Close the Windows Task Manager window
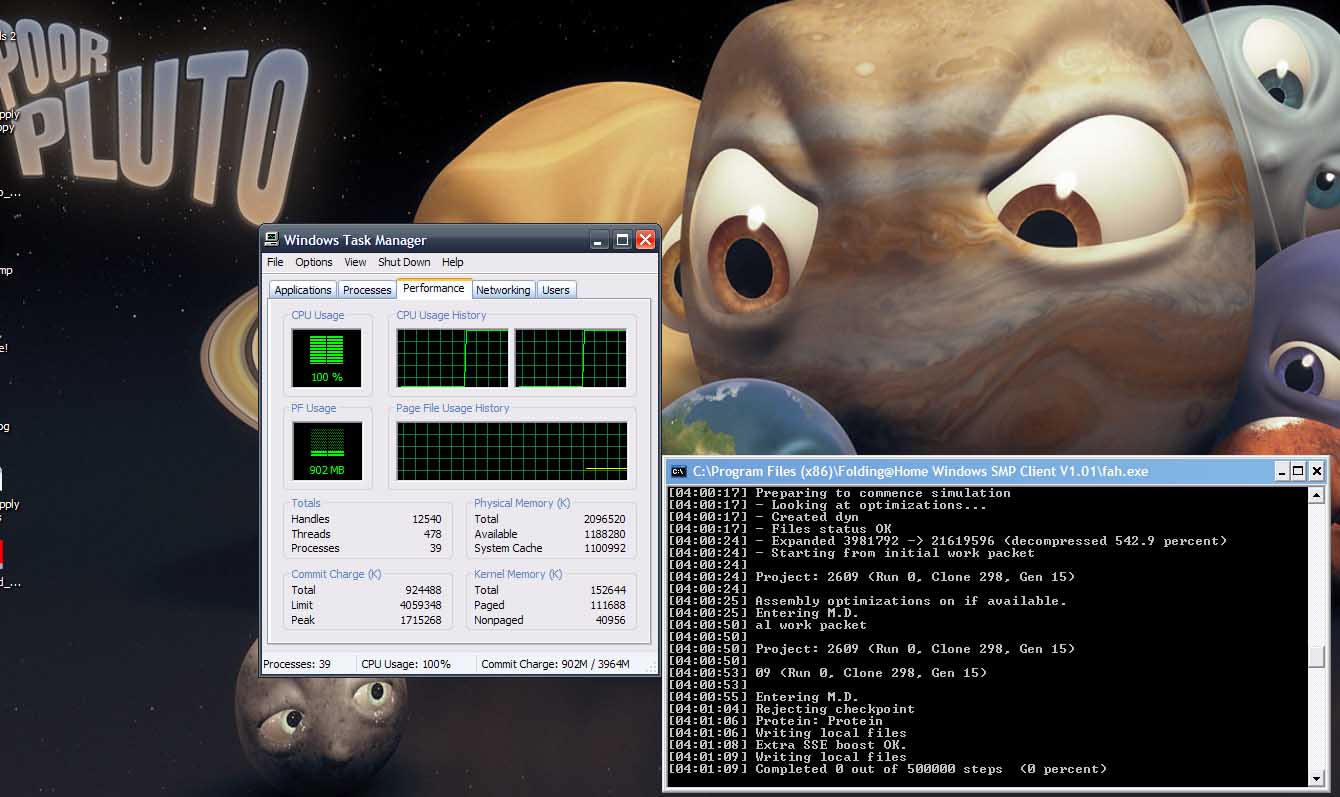The height and width of the screenshot is (797, 1340). click(x=645, y=240)
